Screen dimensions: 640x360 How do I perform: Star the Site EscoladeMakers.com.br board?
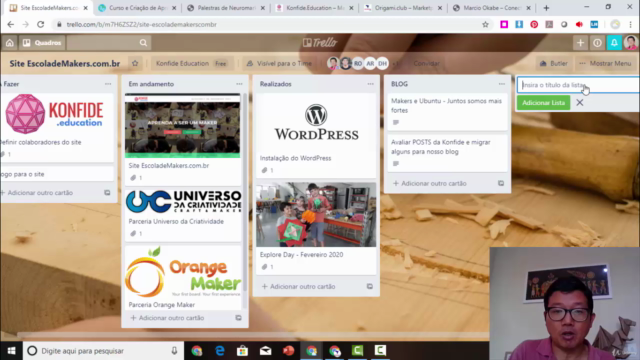coord(135,63)
